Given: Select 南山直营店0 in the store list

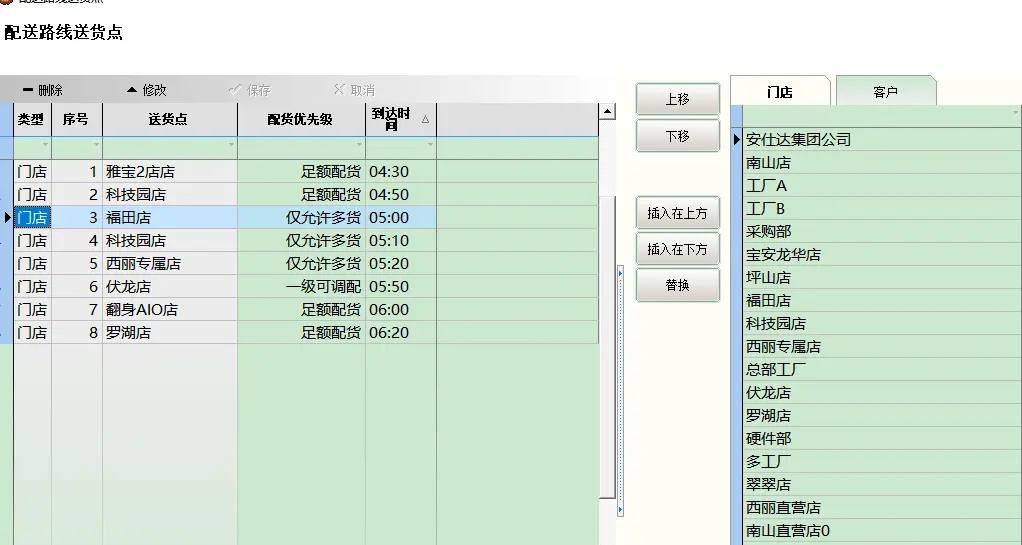Looking at the screenshot, I should click(883, 531).
